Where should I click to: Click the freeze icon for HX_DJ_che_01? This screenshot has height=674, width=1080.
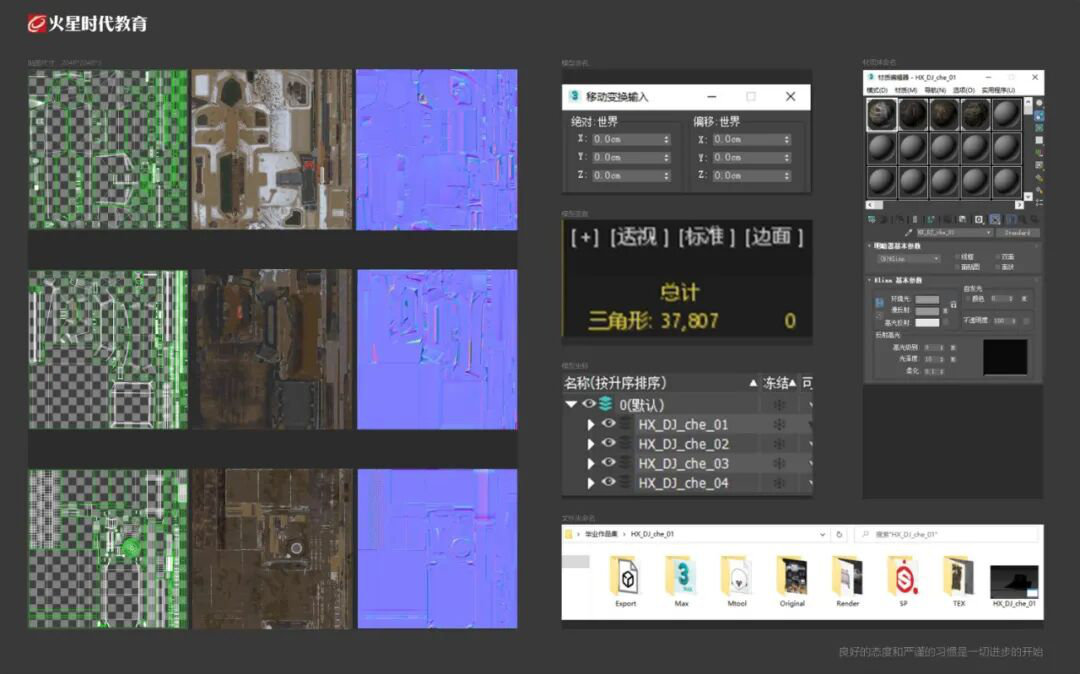[779, 424]
